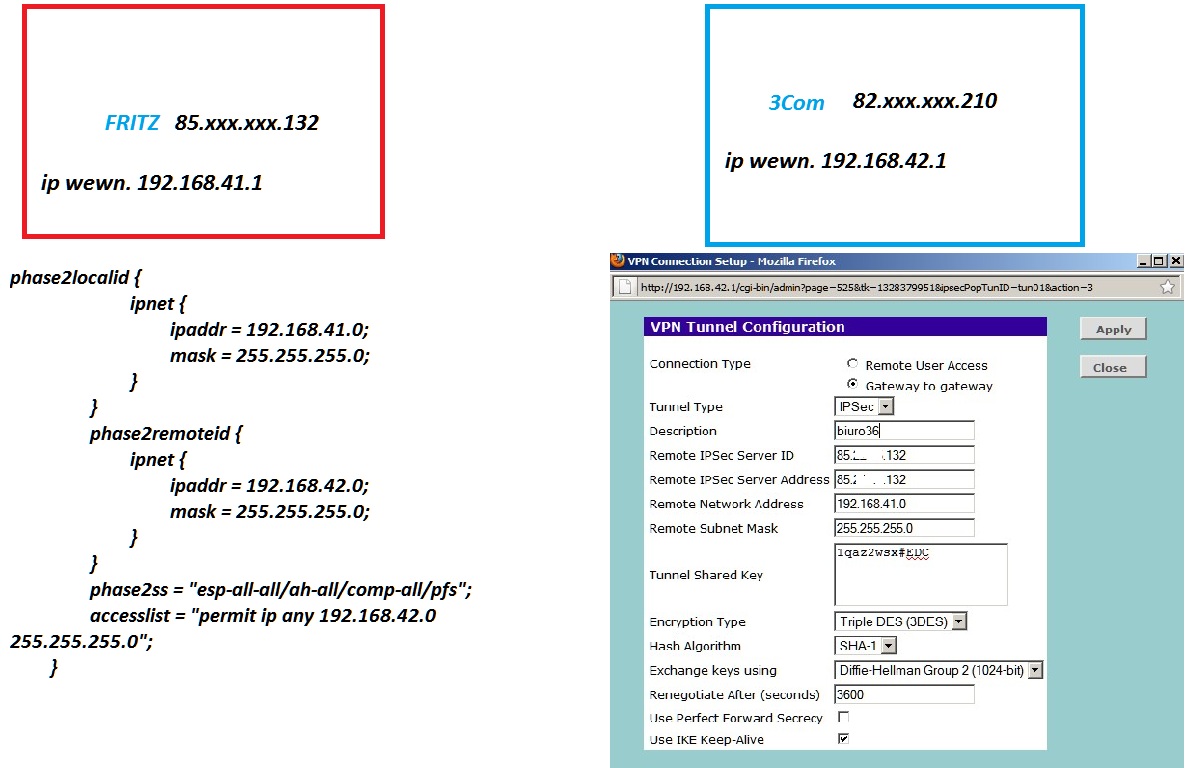Click the ipaddr = 192.168.42.0 line
This screenshot has width=1198, height=768.
(269, 485)
